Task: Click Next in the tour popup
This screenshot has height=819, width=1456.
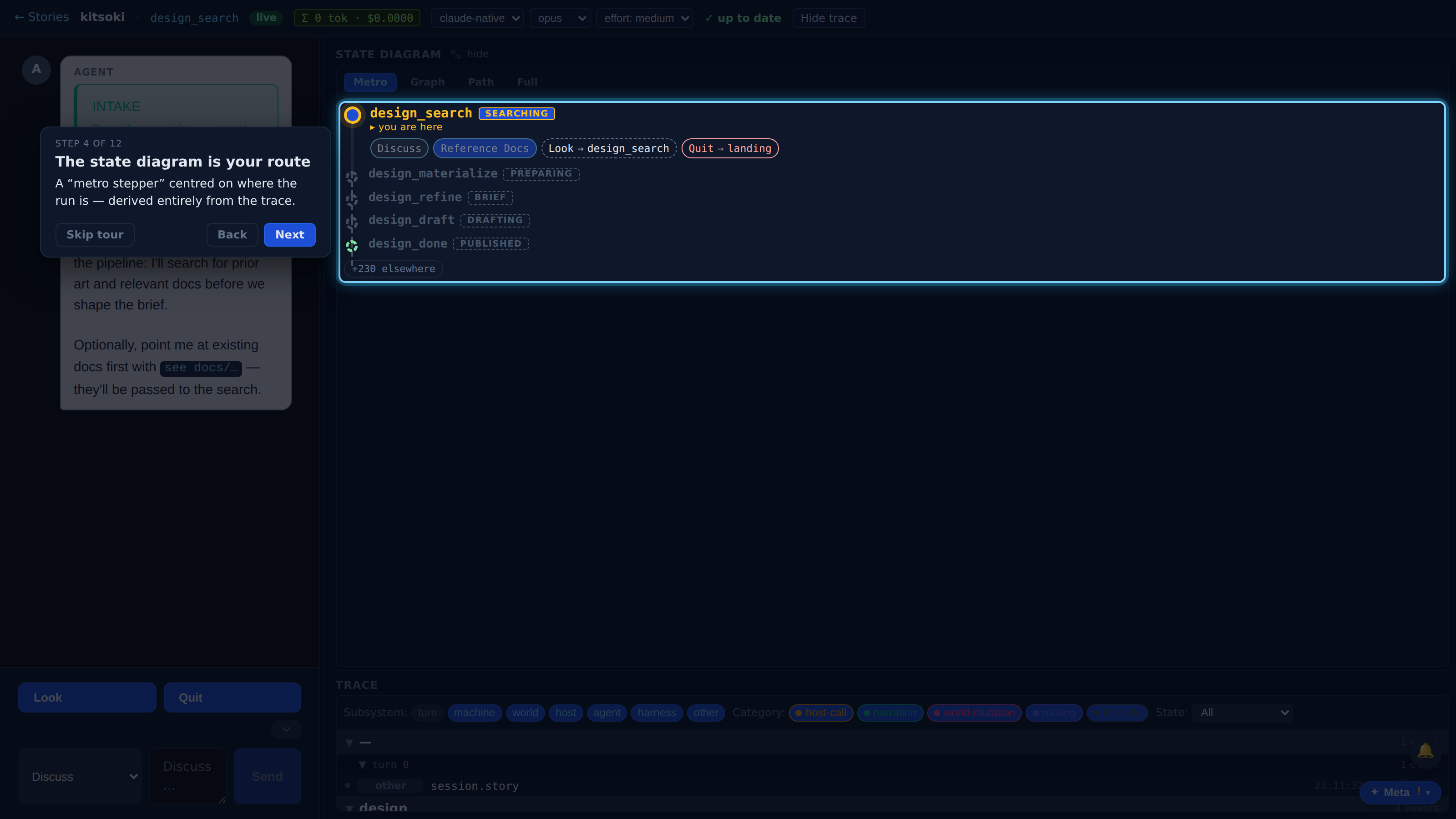Action: click(289, 235)
